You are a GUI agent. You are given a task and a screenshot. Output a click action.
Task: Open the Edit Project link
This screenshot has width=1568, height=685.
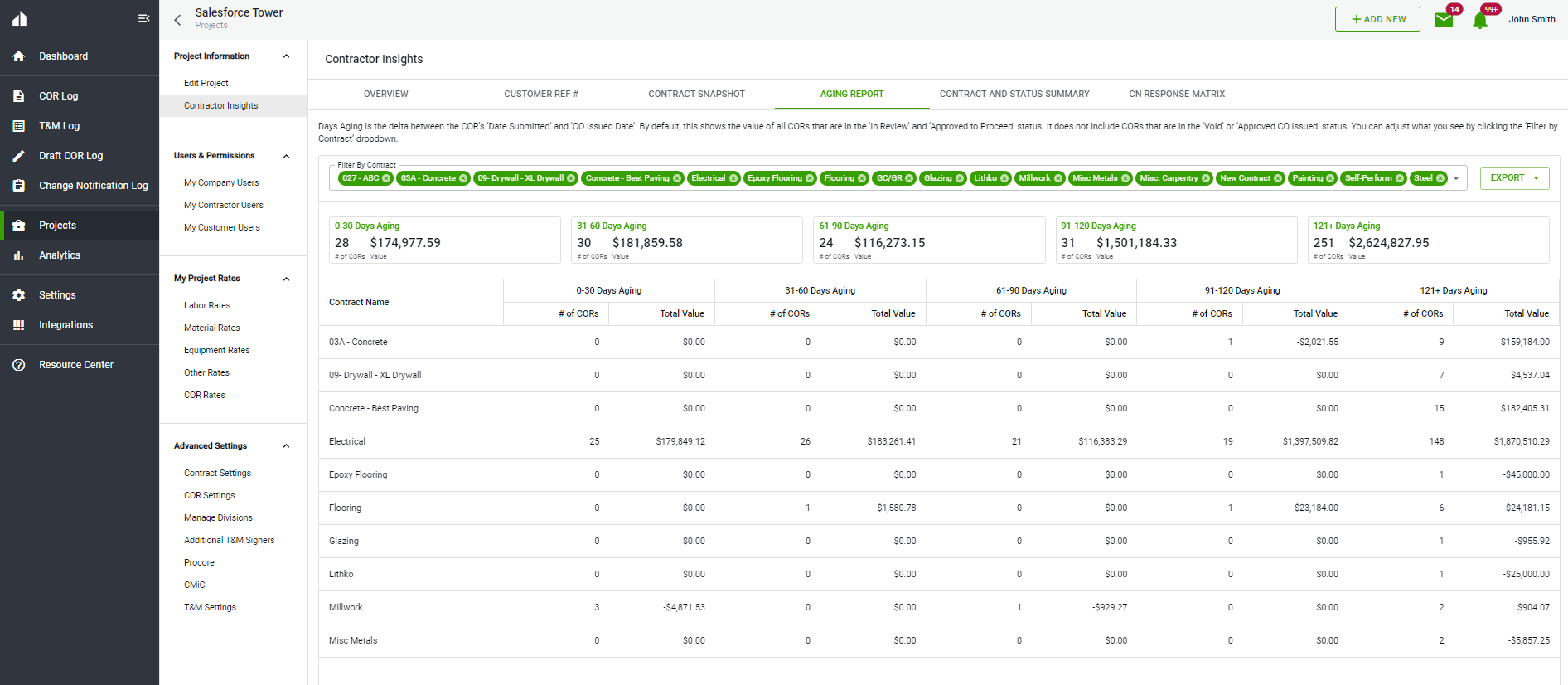(206, 83)
